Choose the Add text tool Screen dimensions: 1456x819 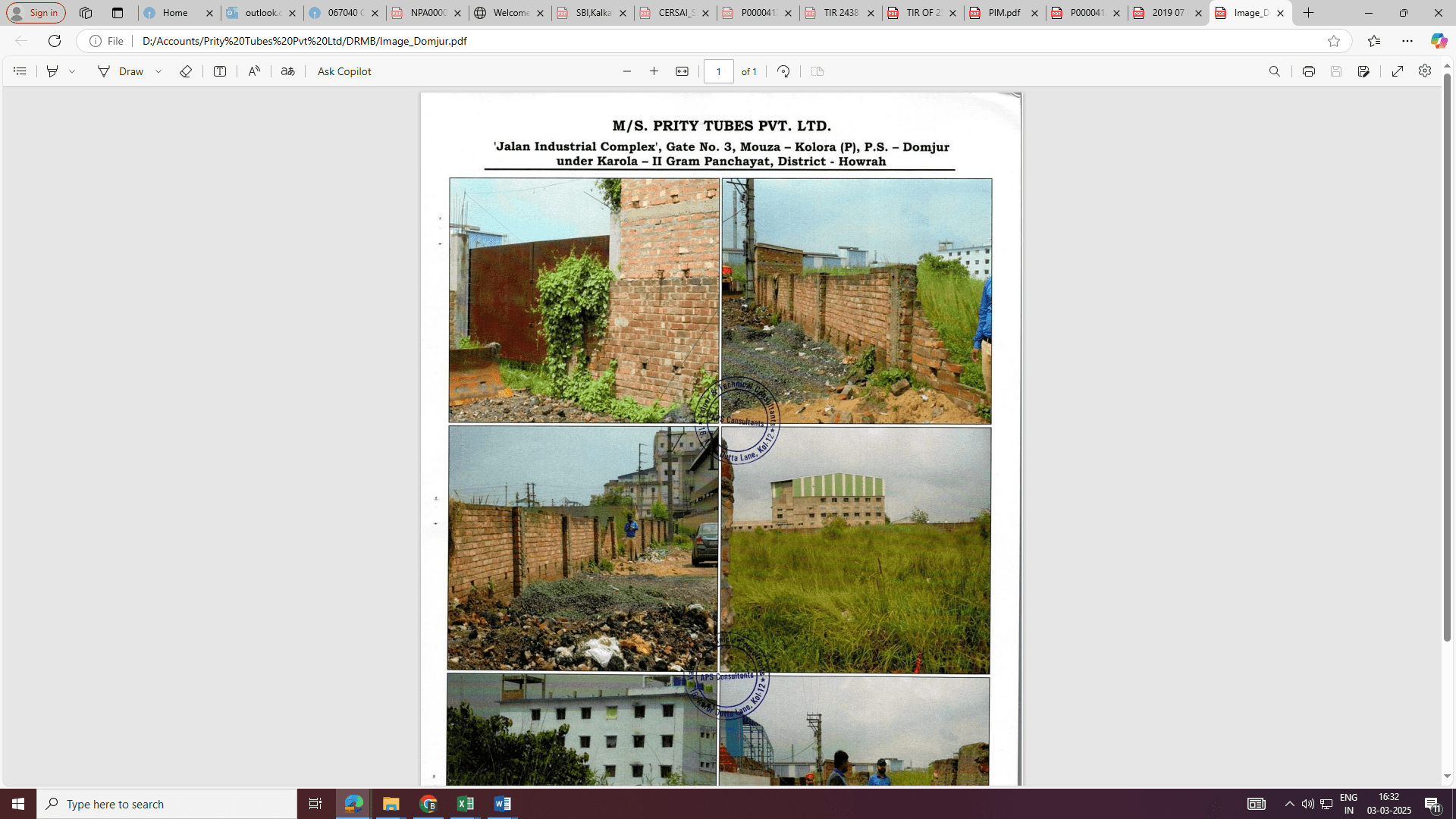tap(220, 71)
